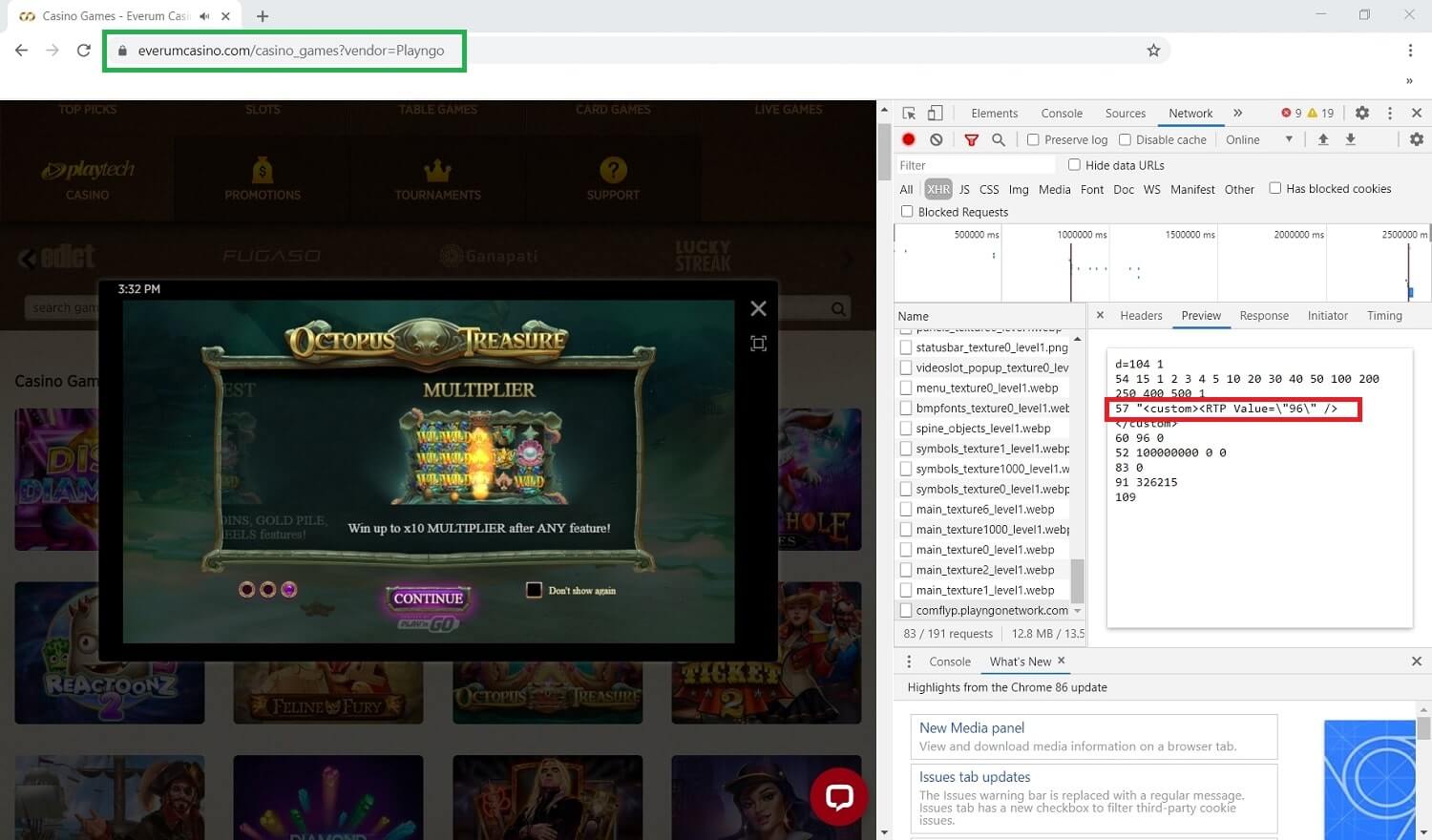Close the request details pane
This screenshot has height=840, width=1432.
point(1100,315)
